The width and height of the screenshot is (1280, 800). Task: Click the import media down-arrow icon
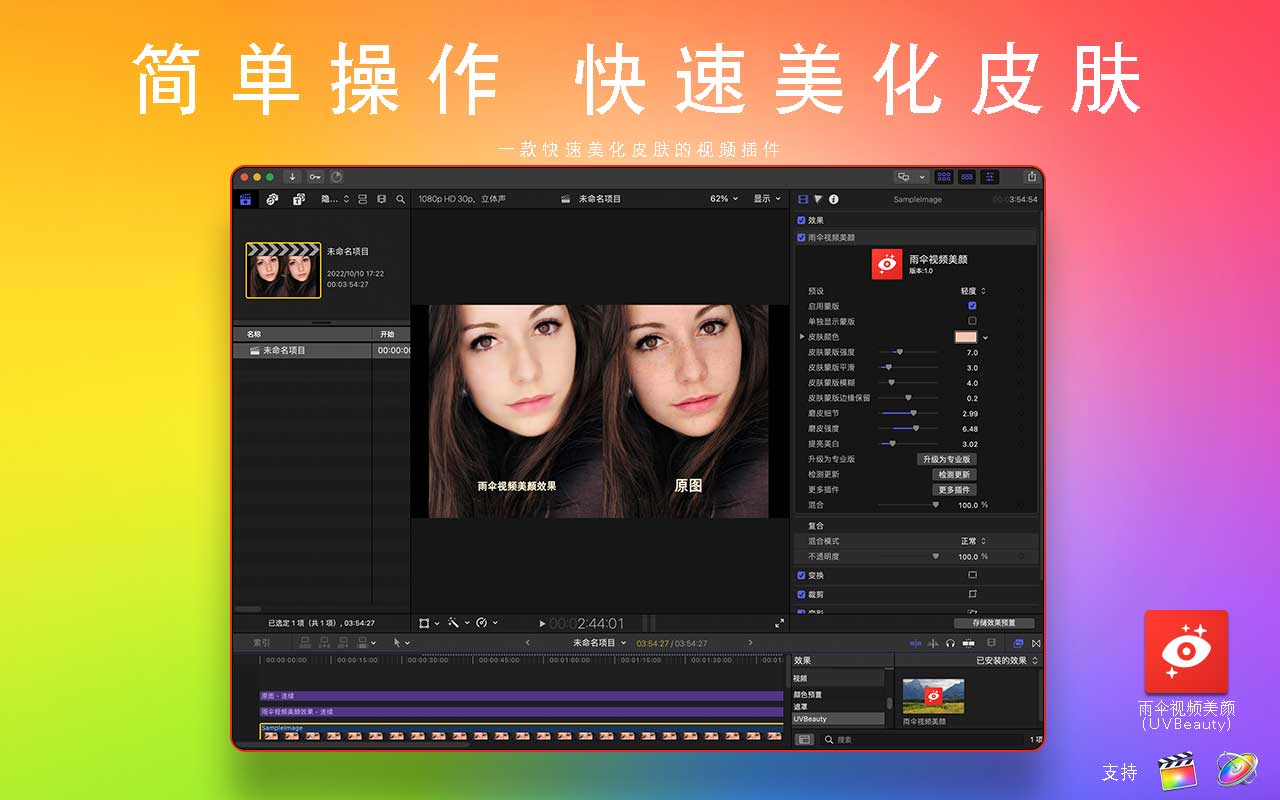click(x=292, y=177)
